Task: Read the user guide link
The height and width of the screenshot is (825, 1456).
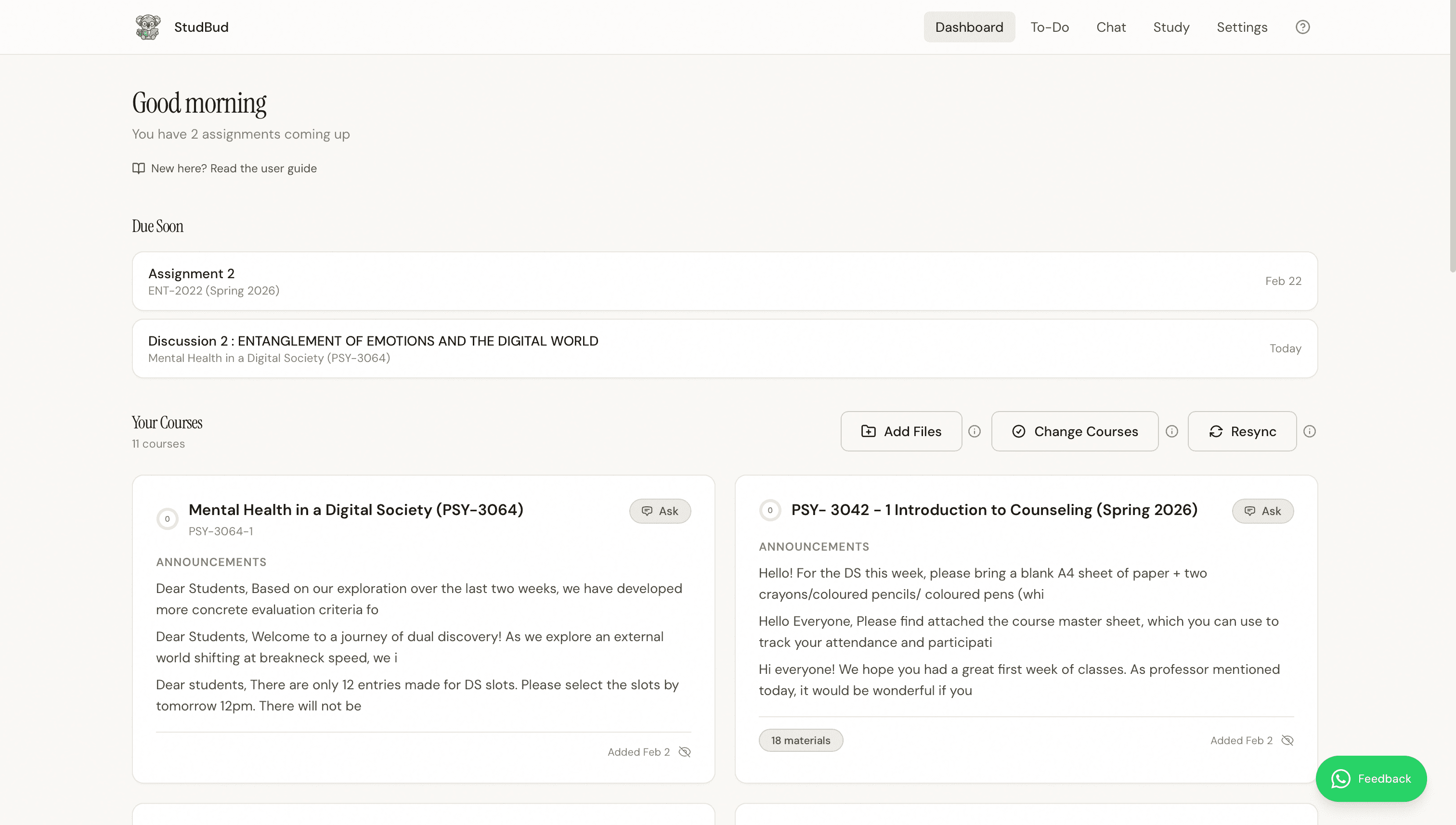Action: pyautogui.click(x=234, y=168)
